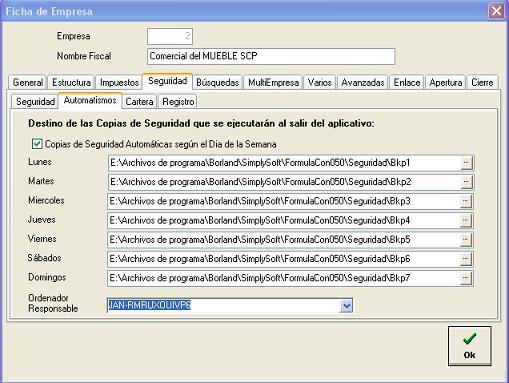The image size is (509, 383).
Task: Click the browse button for Lunes path
Action: tap(466, 163)
